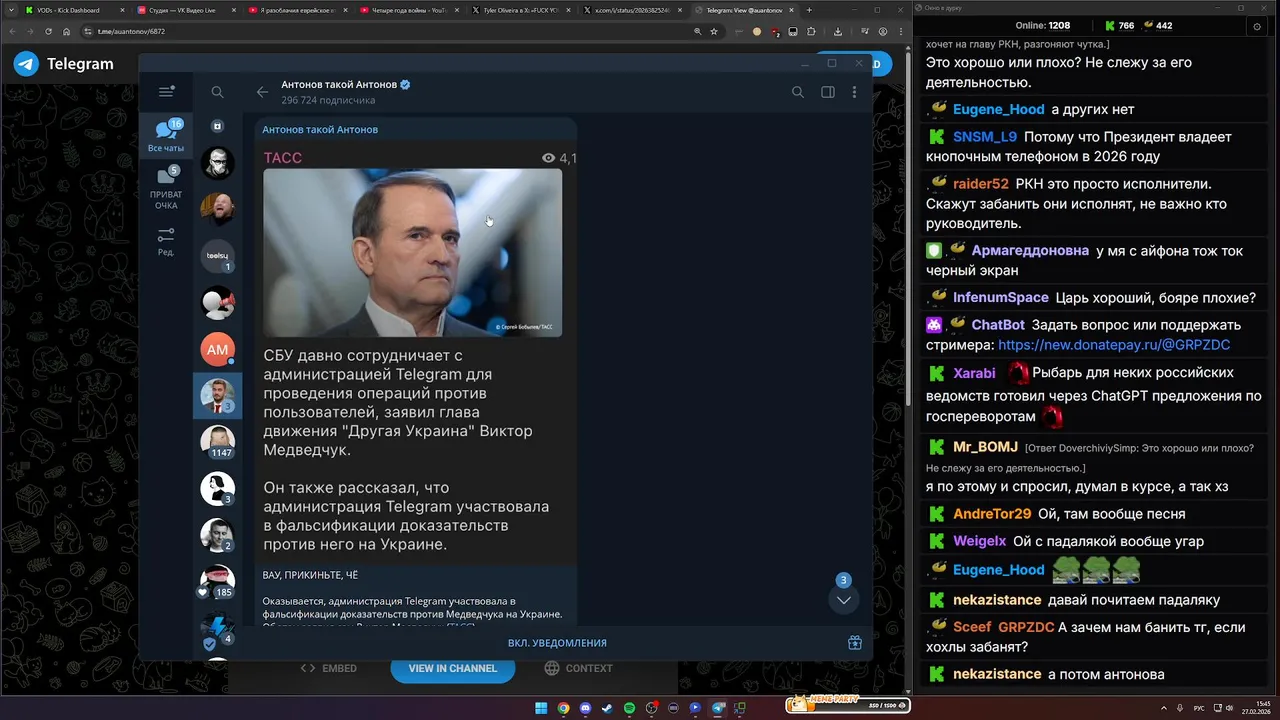Toggle the right info sidebar panel icon
1280x720 pixels.
click(828, 92)
